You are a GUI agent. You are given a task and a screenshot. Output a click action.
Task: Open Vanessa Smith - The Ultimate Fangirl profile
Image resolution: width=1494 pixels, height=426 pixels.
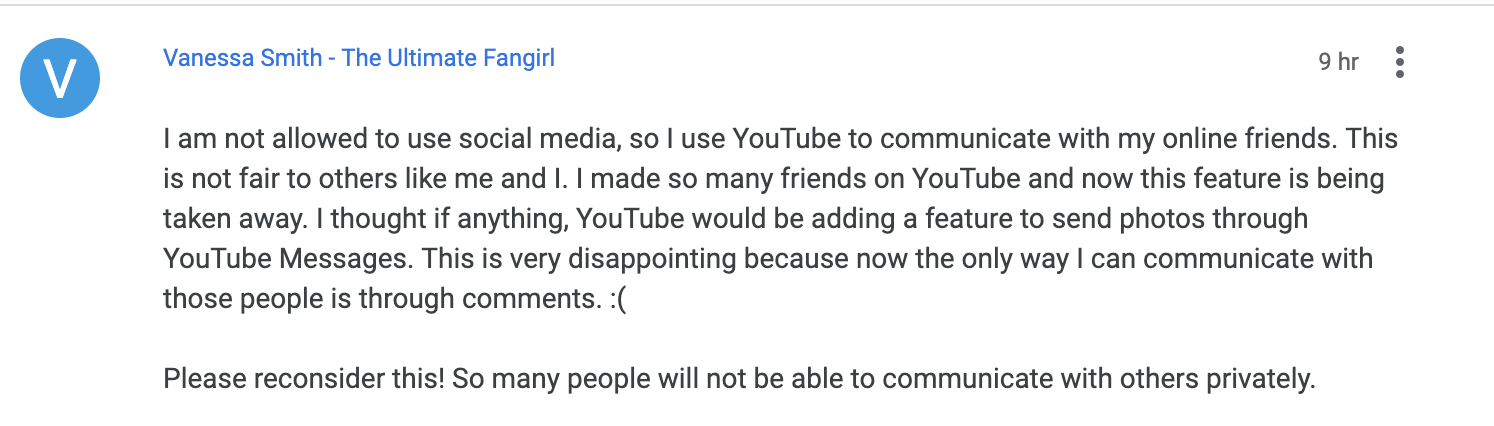(x=359, y=58)
